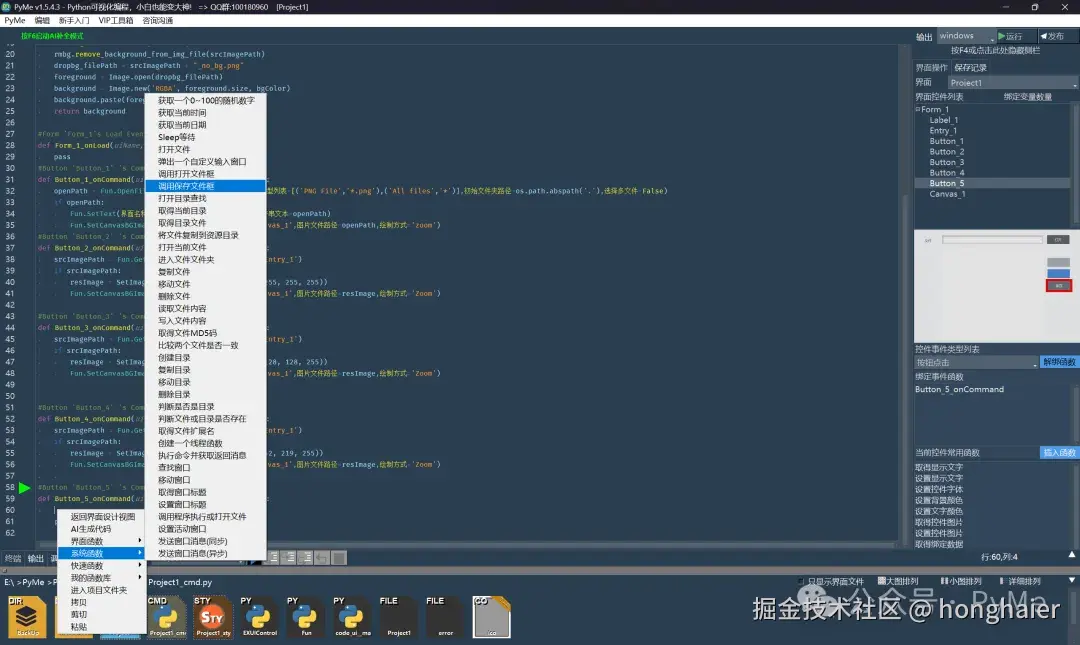Open the EXUIControl Python file icon
The height and width of the screenshot is (645, 1080).
pyautogui.click(x=259, y=617)
